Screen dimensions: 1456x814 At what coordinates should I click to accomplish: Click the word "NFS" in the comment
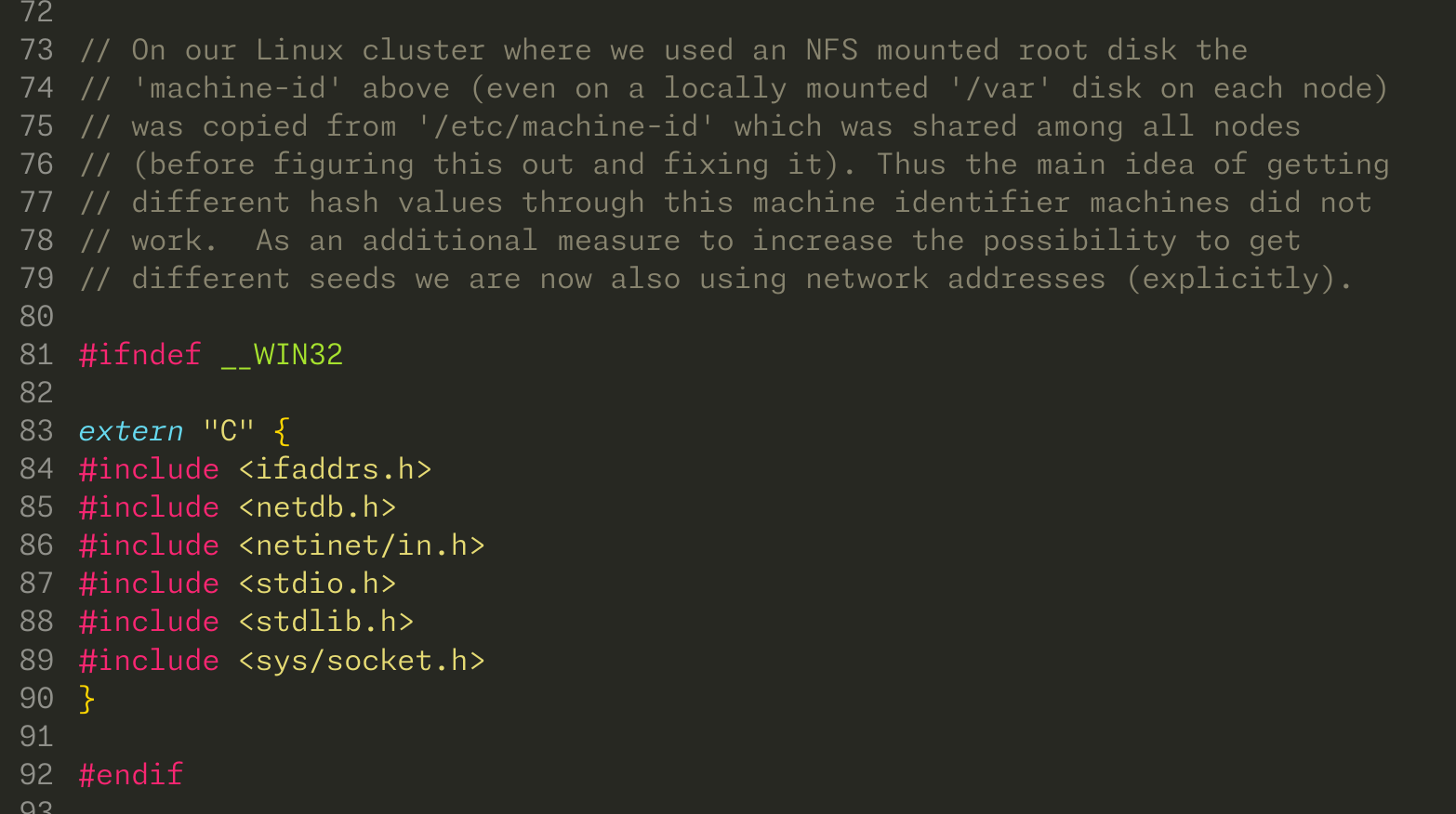(831, 50)
